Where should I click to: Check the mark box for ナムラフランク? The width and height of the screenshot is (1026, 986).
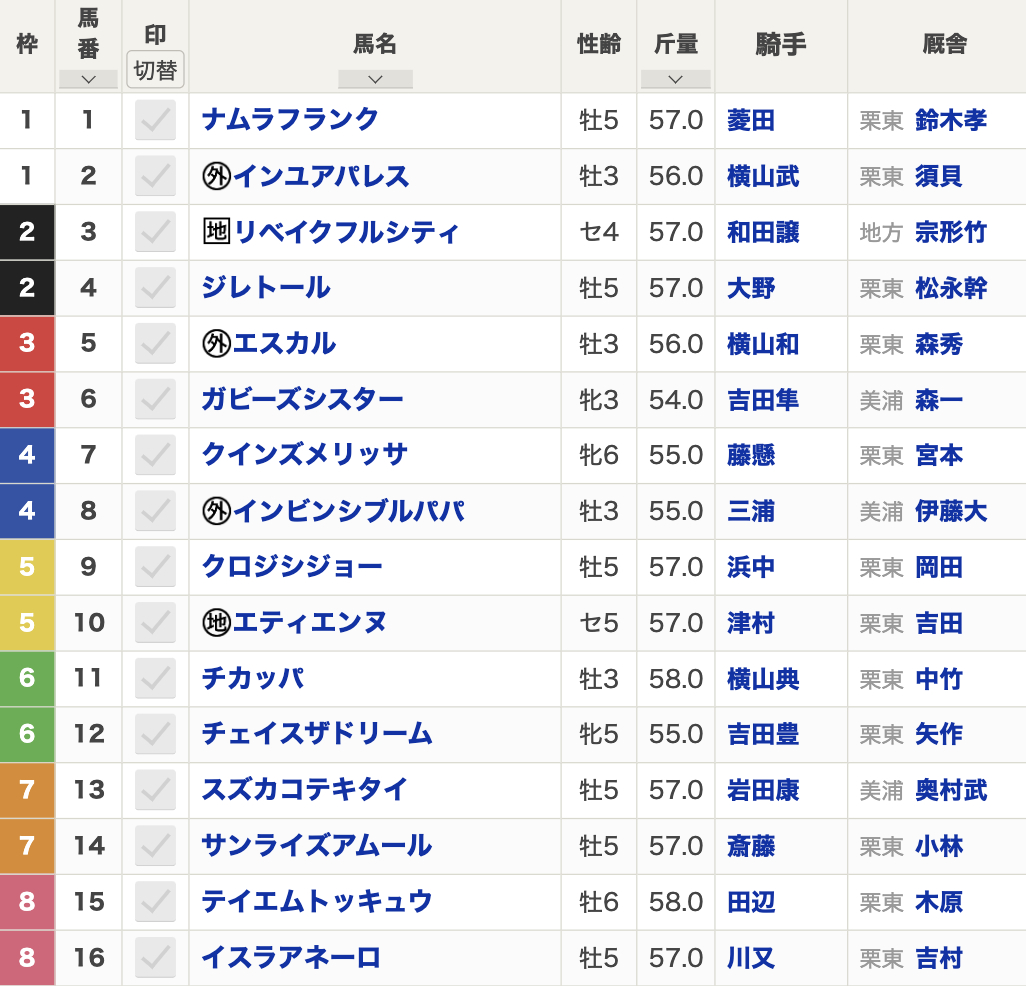[x=156, y=120]
